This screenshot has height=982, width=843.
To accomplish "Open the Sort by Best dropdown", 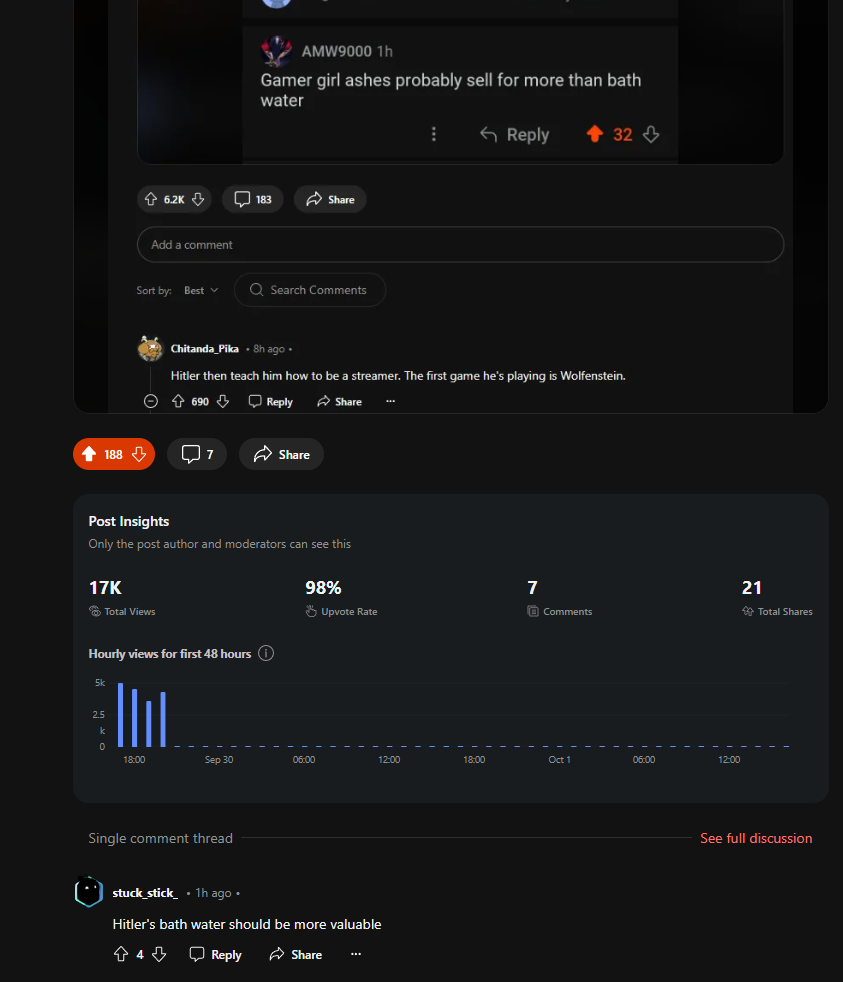I will click(201, 290).
